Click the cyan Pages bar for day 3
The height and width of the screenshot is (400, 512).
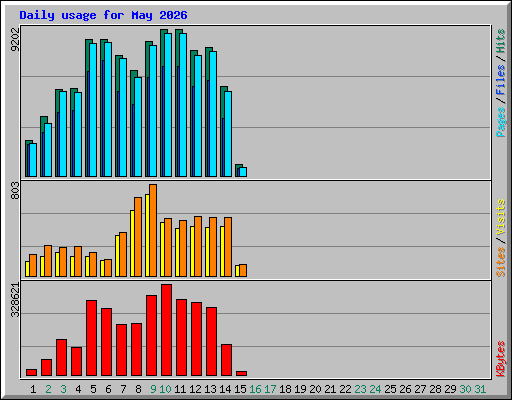[x=63, y=134]
